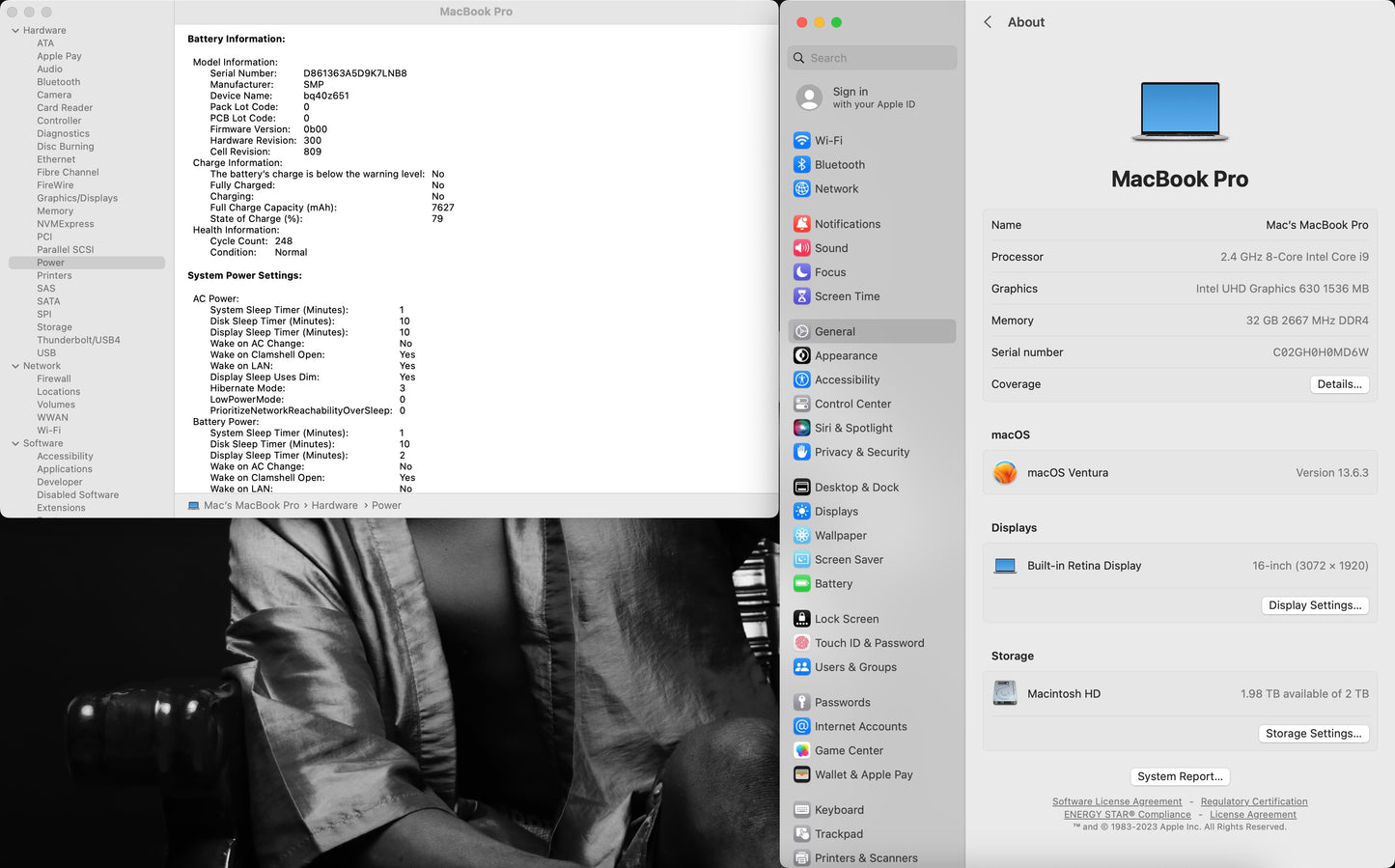The height and width of the screenshot is (868, 1395).
Task: Open the Desktop & Dock icon
Action: pyautogui.click(x=801, y=487)
